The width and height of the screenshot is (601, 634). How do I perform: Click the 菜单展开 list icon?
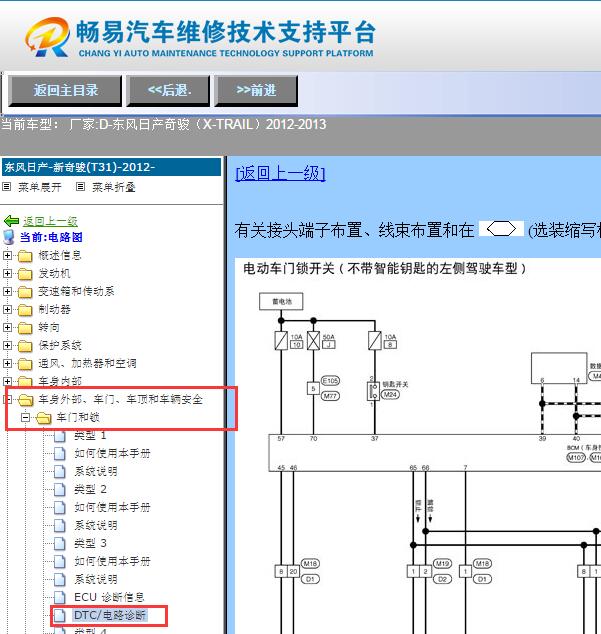coord(6,187)
